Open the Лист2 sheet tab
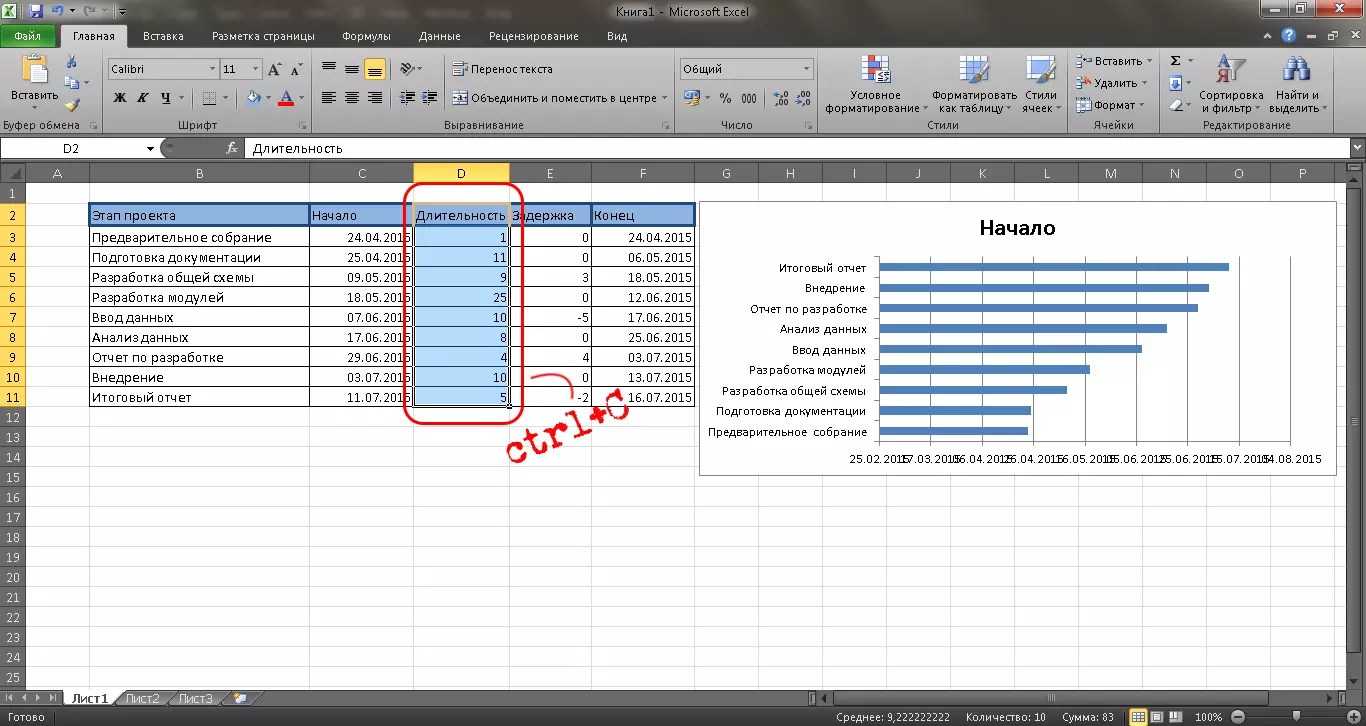The width and height of the screenshot is (1366, 726). pyautogui.click(x=142, y=698)
